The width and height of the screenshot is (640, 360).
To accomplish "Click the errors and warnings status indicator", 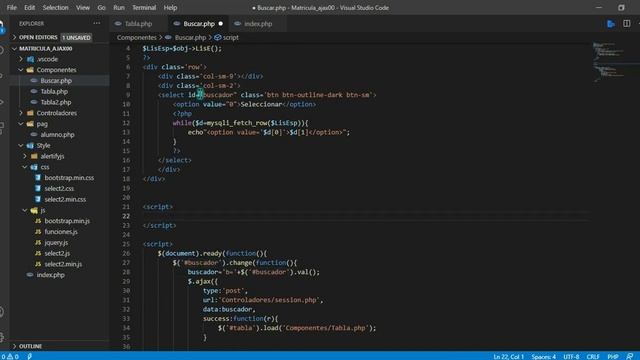I will tap(10, 356).
